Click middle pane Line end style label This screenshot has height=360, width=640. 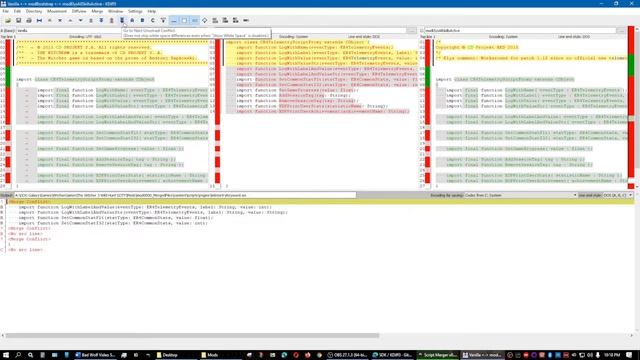coord(364,37)
